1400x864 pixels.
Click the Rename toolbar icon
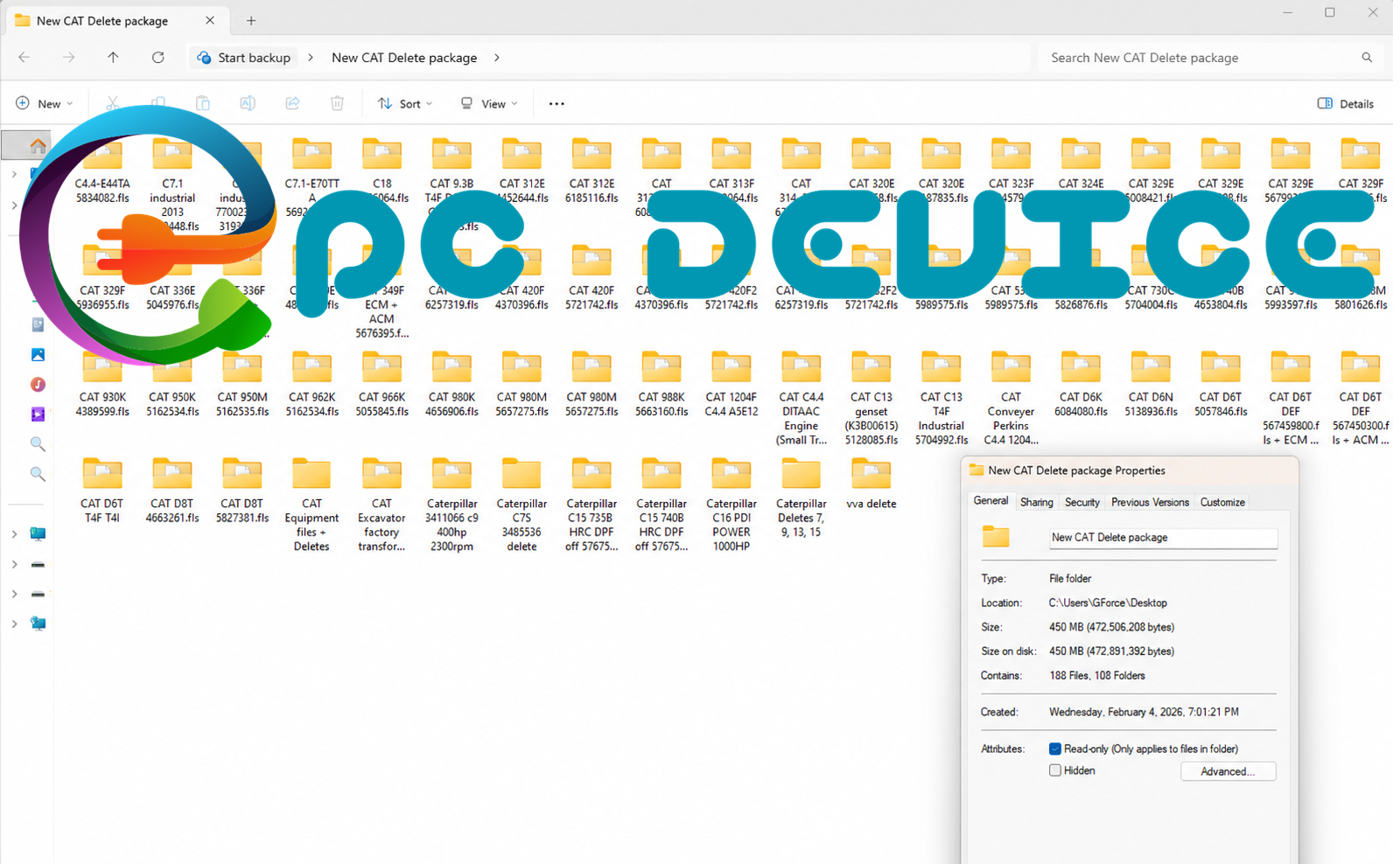click(248, 103)
